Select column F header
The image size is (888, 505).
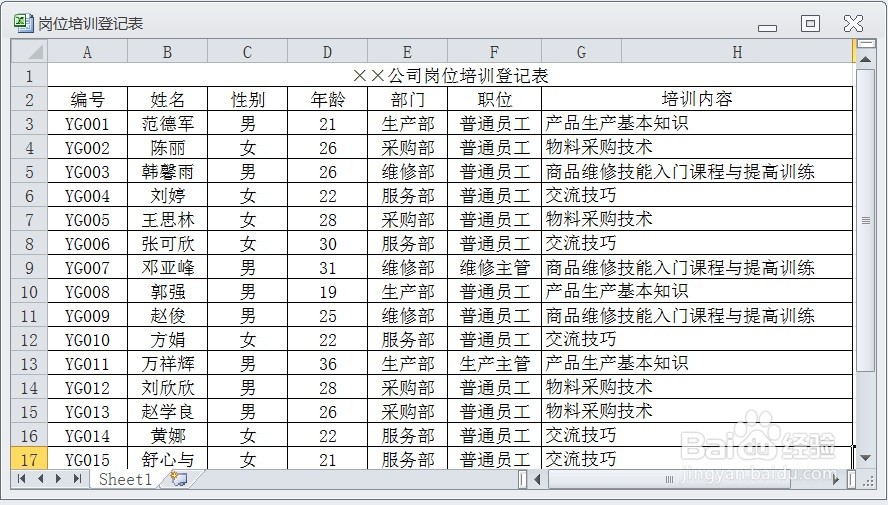pyautogui.click(x=494, y=52)
